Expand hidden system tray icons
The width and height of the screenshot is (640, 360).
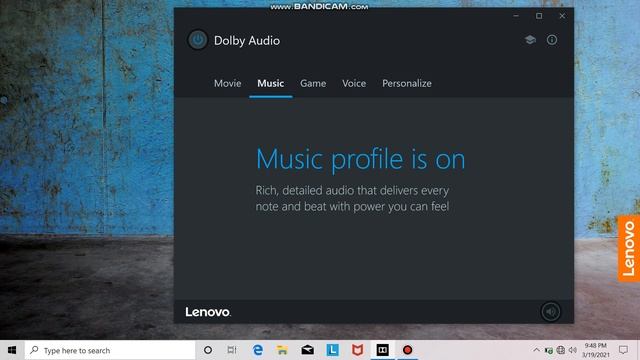[536, 350]
